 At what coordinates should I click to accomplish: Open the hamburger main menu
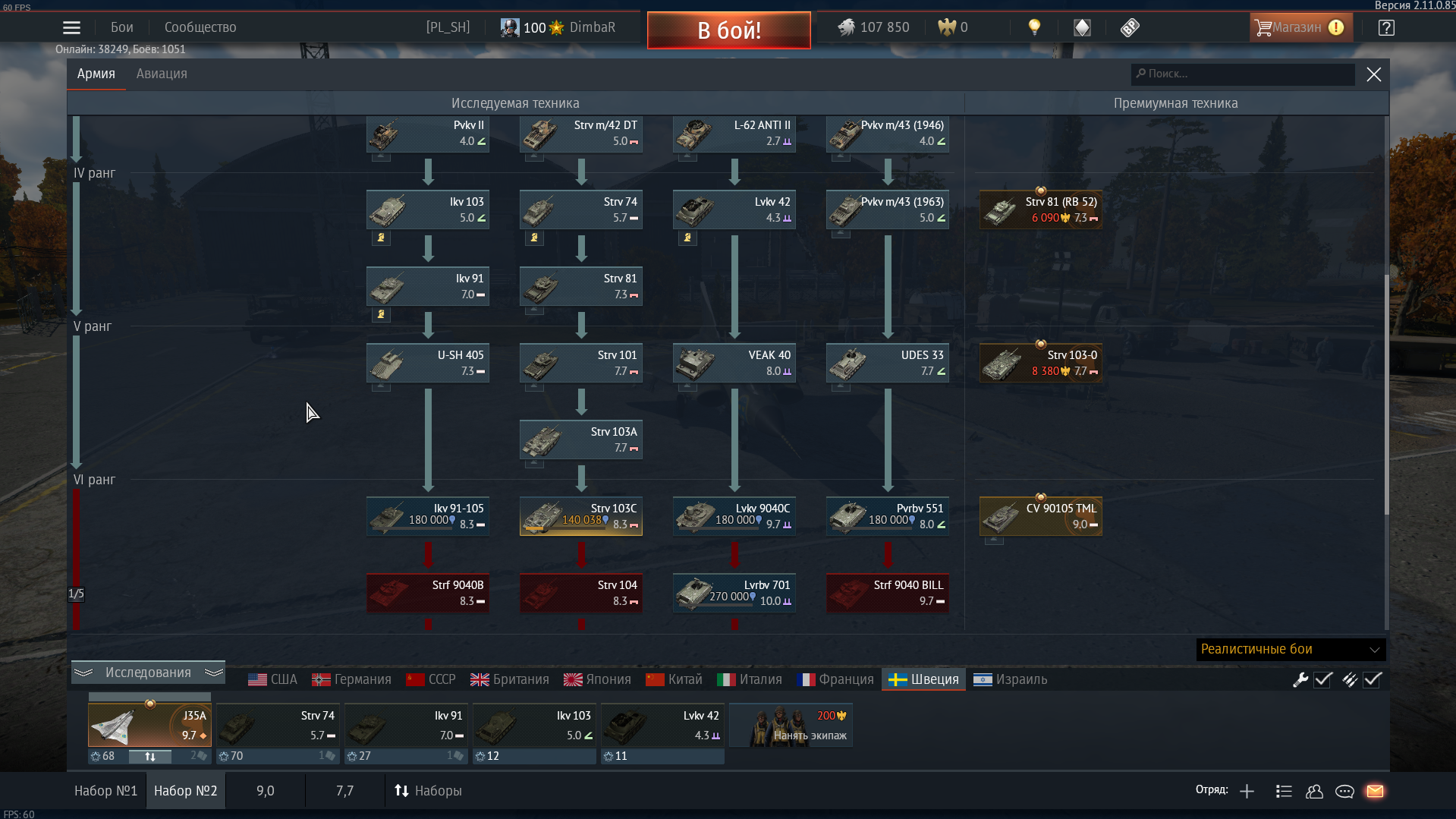71,28
